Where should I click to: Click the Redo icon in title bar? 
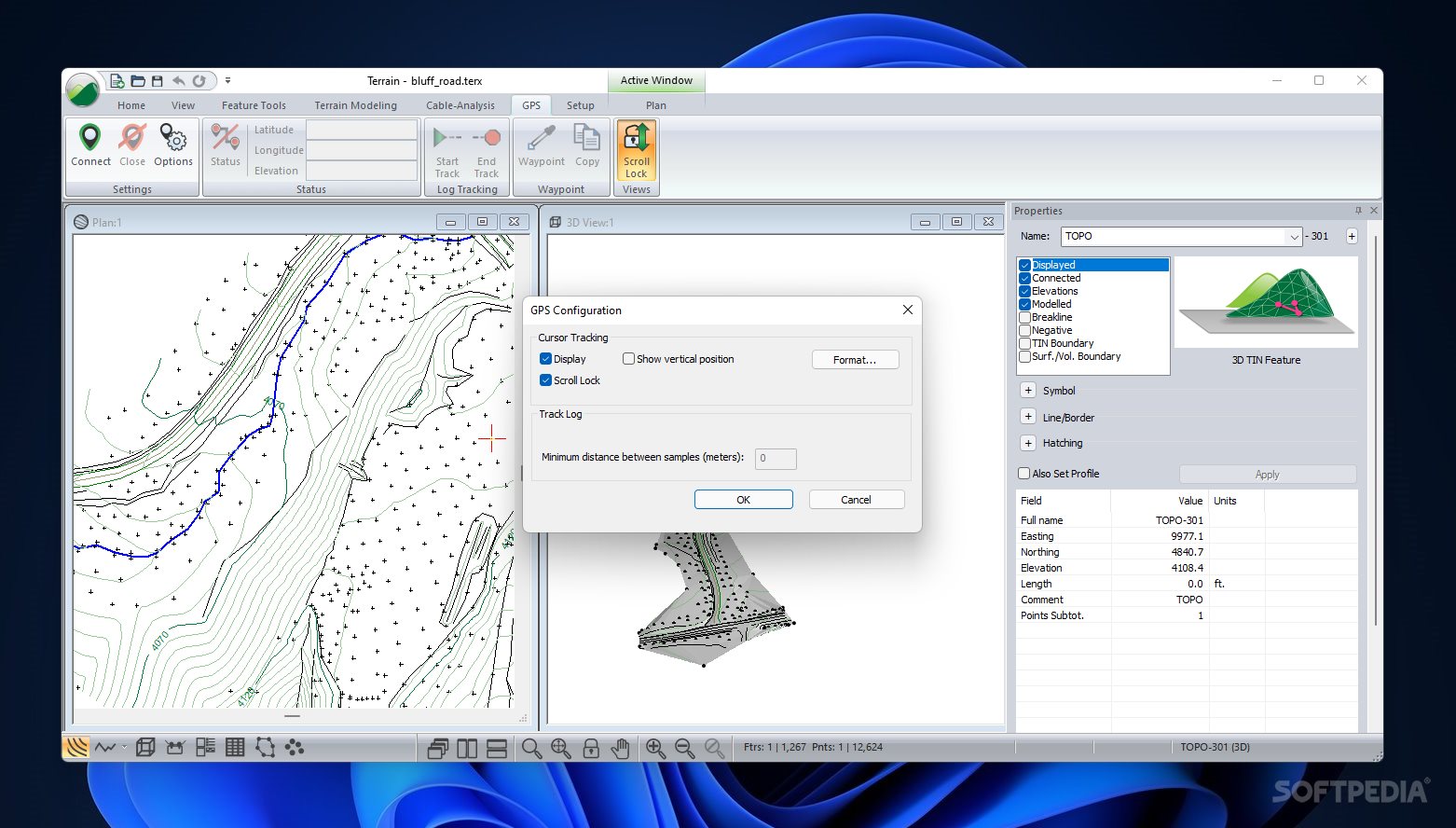199,81
